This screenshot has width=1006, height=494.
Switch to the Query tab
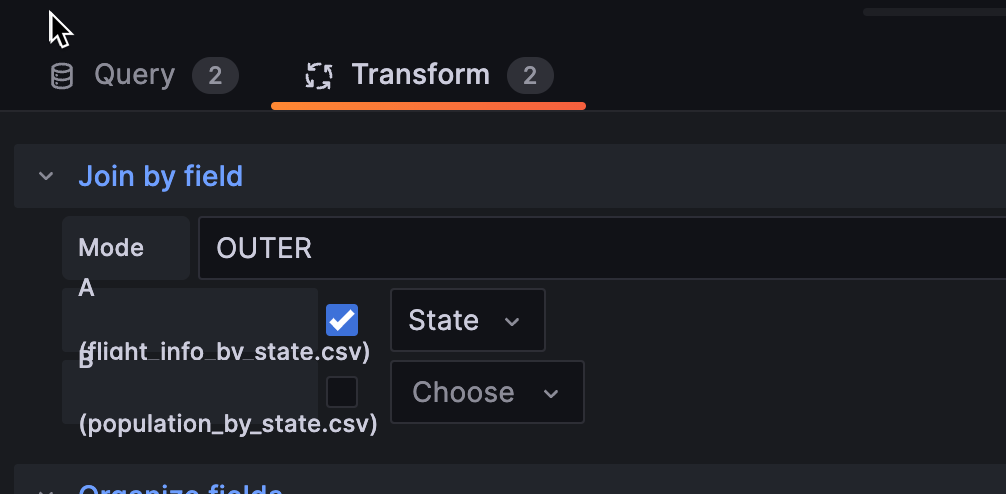(144, 76)
